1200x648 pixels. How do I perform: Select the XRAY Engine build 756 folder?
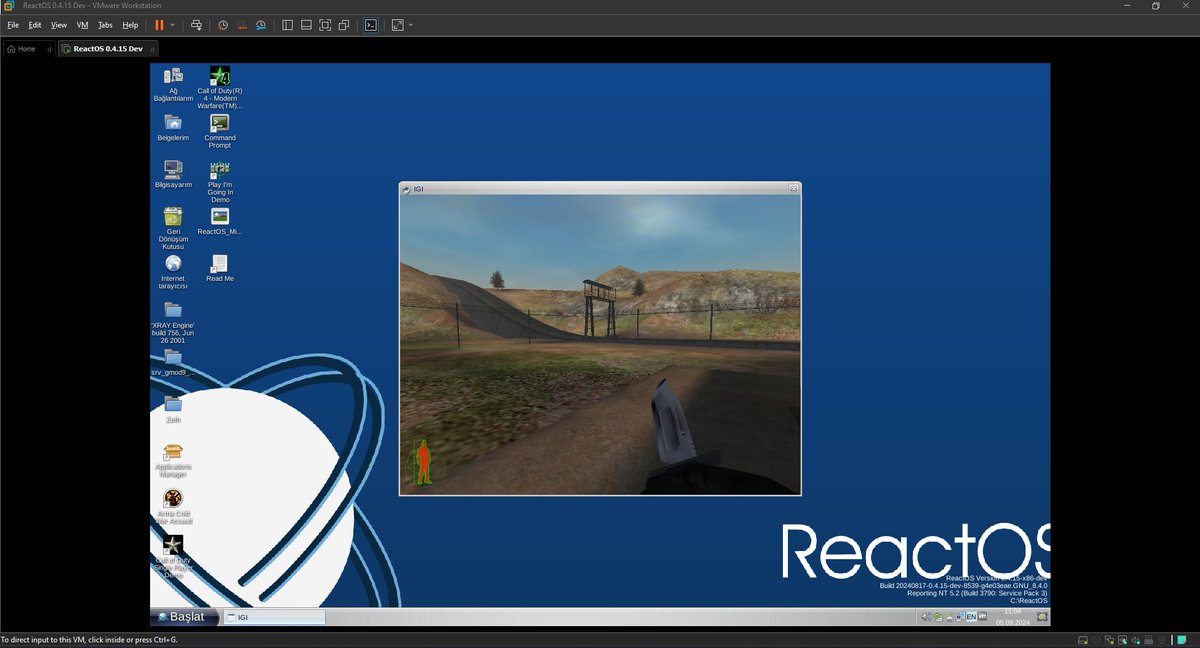click(173, 322)
